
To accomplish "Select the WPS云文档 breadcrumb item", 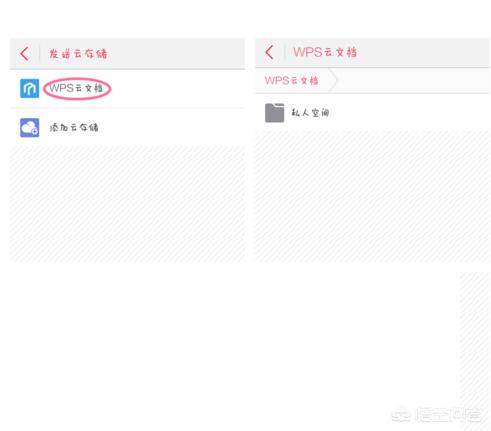I will 292,81.
